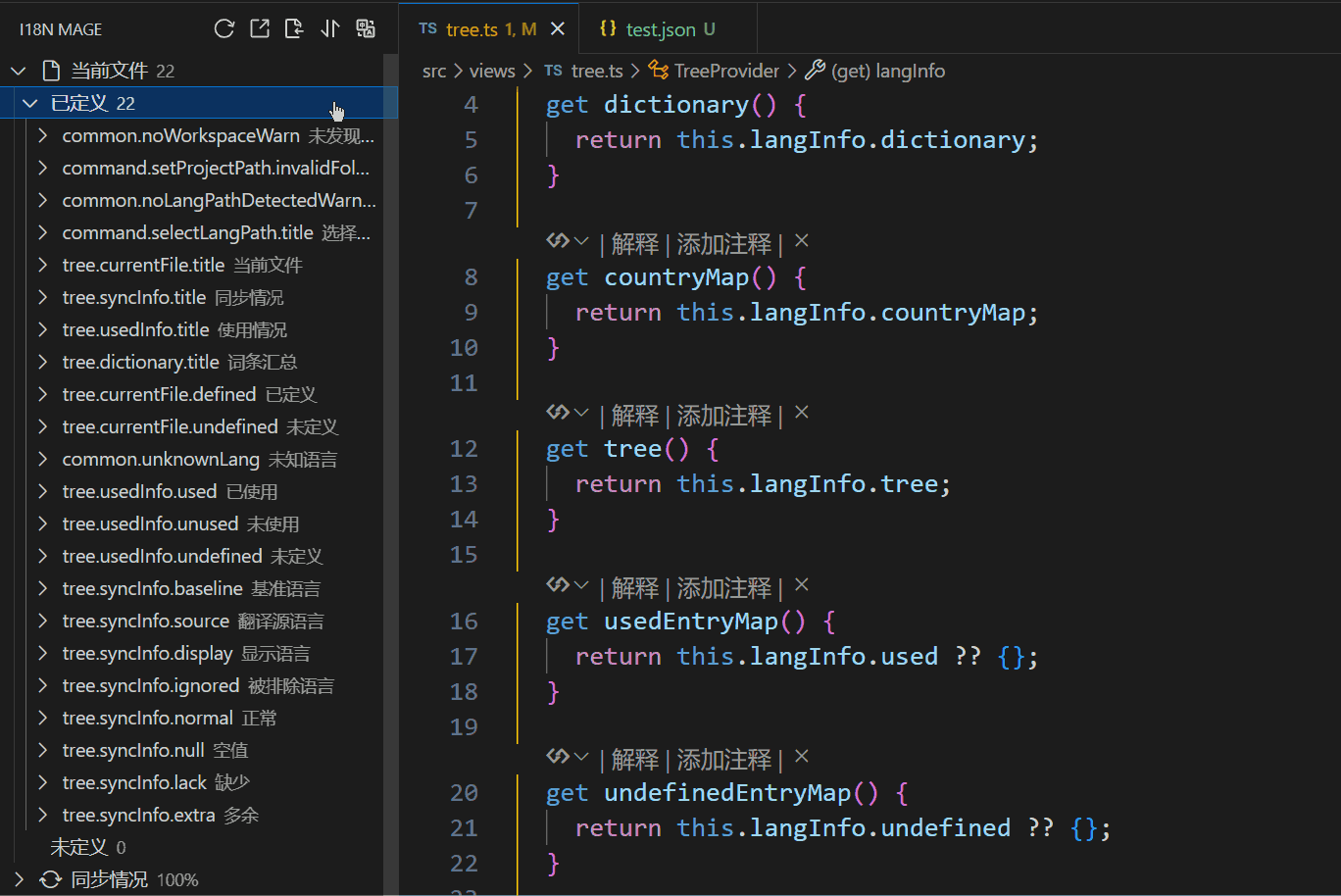Expand the 同步情况 section
The height and width of the screenshot is (896, 1341).
tap(19, 879)
